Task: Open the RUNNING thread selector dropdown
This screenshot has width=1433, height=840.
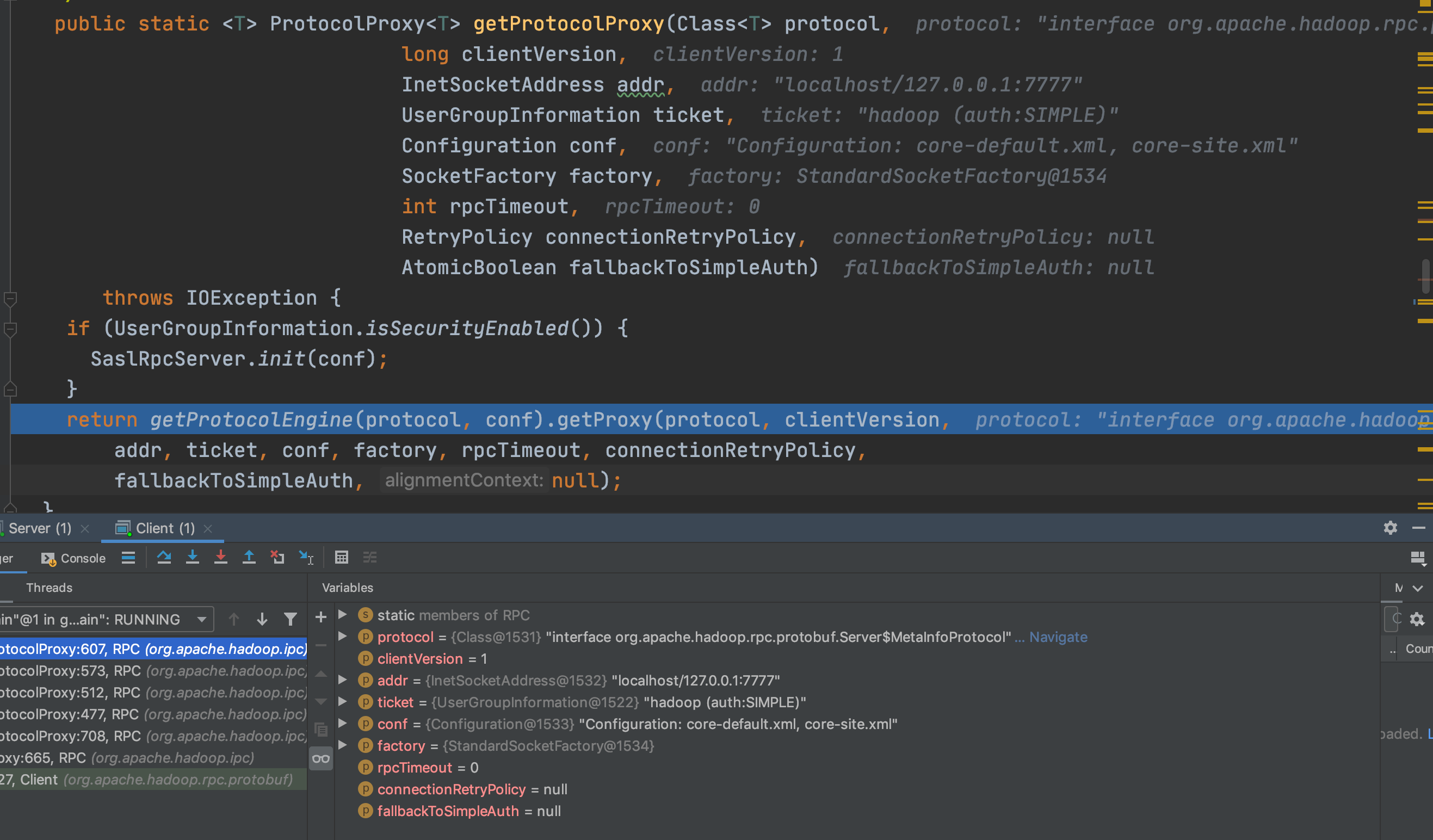Action: (201, 619)
